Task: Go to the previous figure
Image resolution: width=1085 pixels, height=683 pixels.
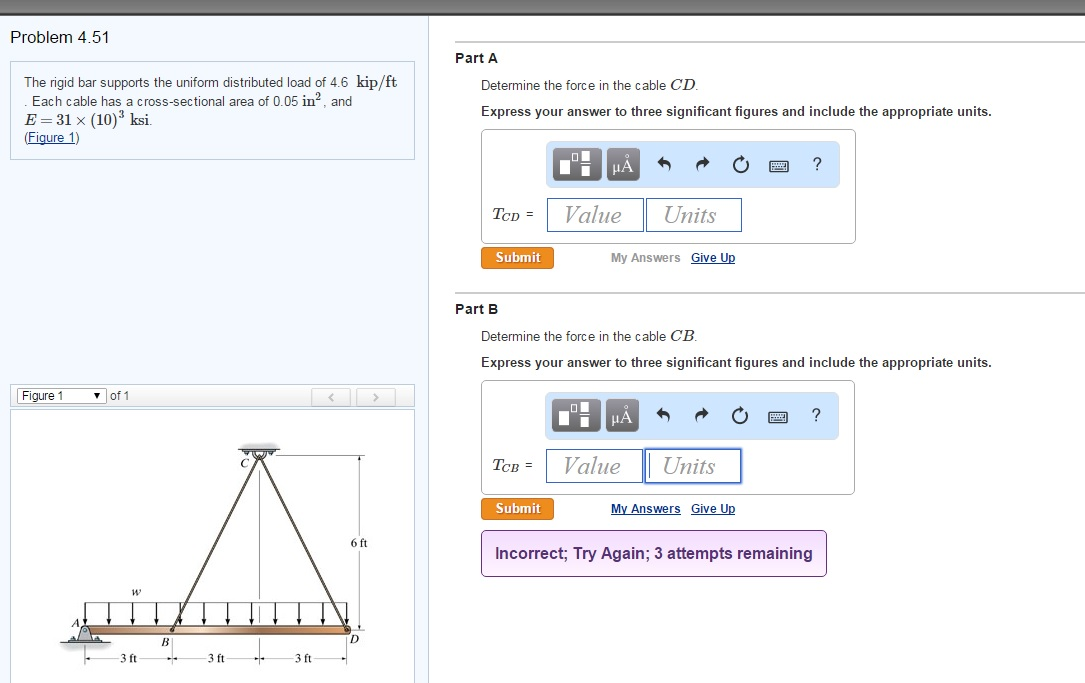Action: [329, 397]
